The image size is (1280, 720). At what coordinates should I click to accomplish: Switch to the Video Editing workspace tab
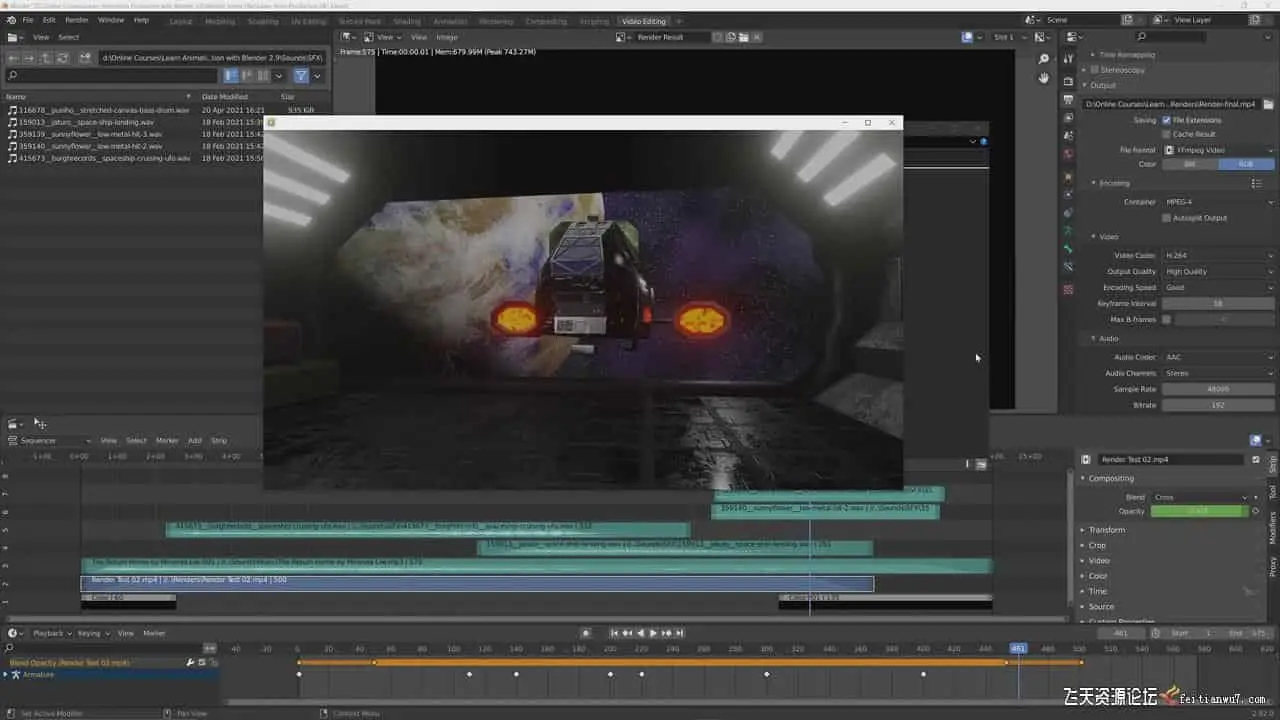click(x=644, y=21)
